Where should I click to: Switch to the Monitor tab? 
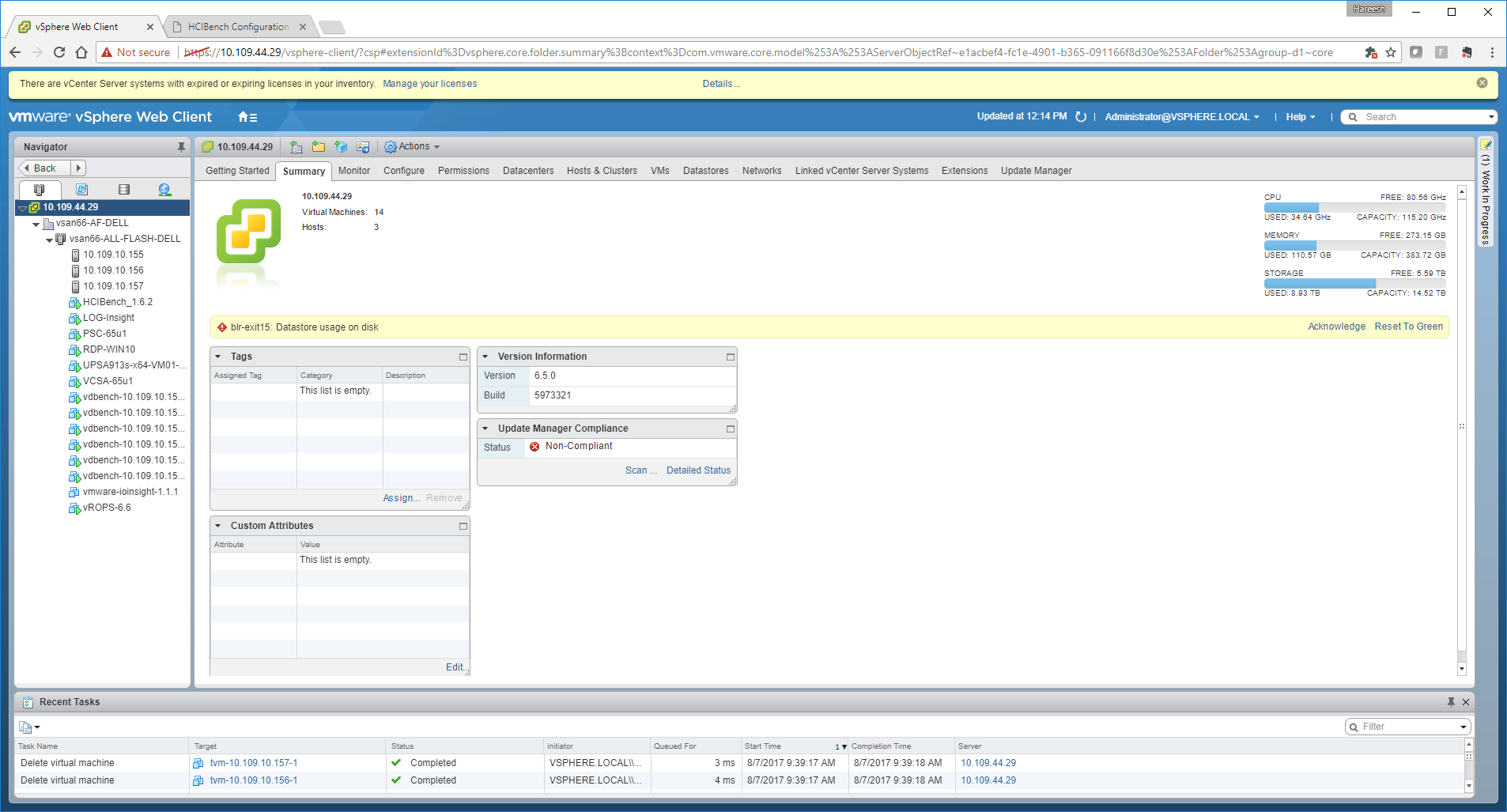[353, 171]
